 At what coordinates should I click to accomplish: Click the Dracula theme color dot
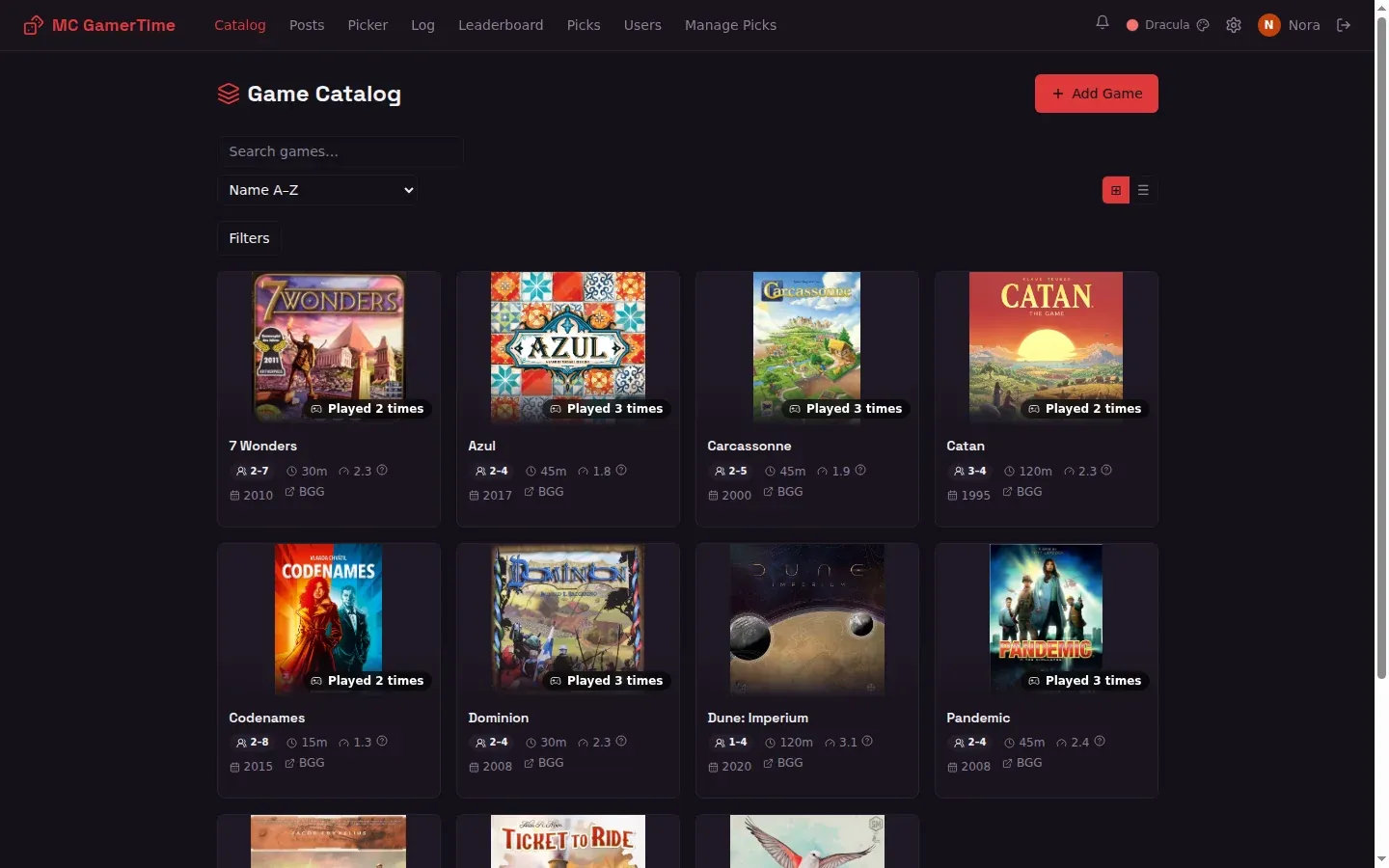[x=1132, y=25]
